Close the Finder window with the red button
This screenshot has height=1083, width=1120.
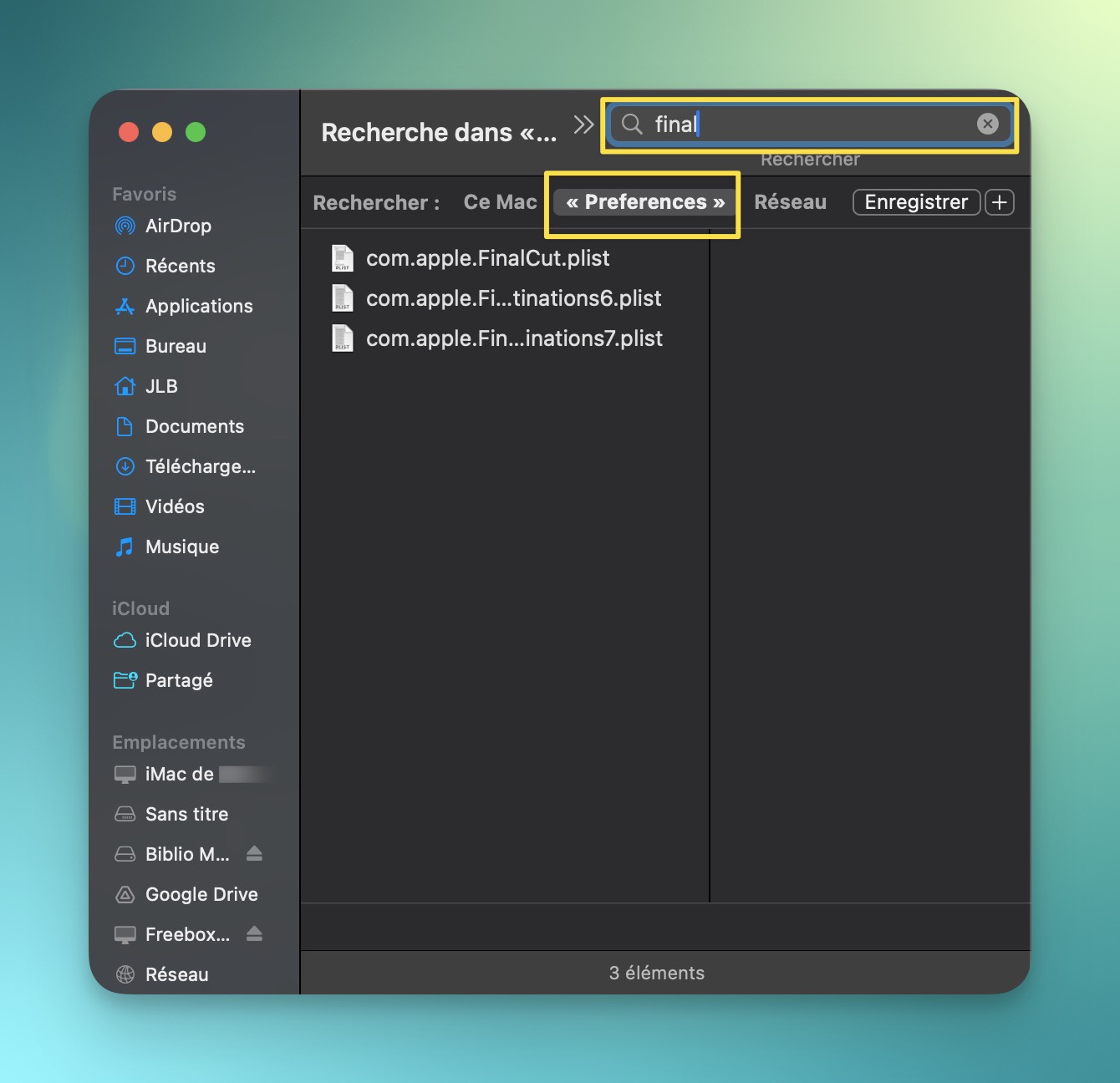click(x=129, y=132)
